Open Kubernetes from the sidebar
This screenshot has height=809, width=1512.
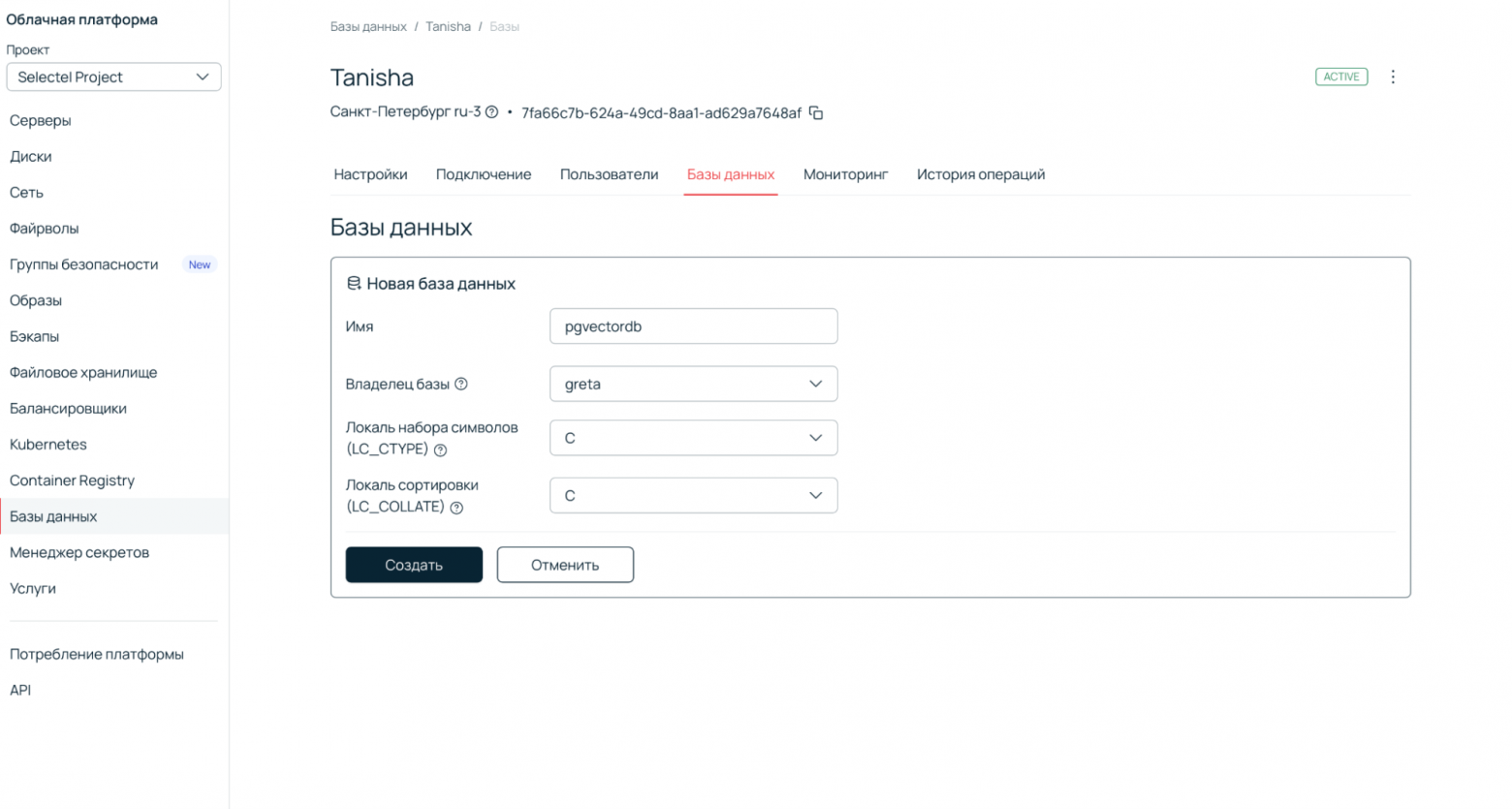[x=47, y=444]
